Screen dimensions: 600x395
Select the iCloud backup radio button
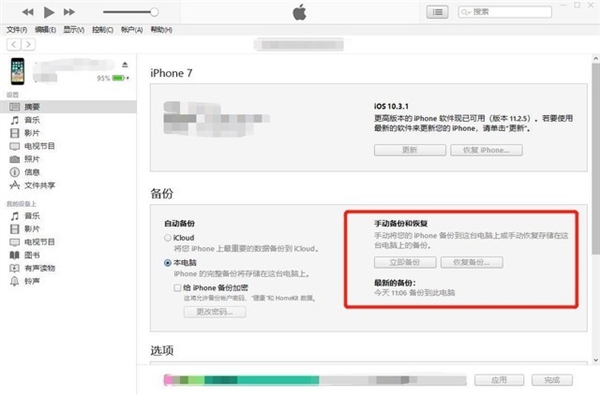click(x=168, y=238)
